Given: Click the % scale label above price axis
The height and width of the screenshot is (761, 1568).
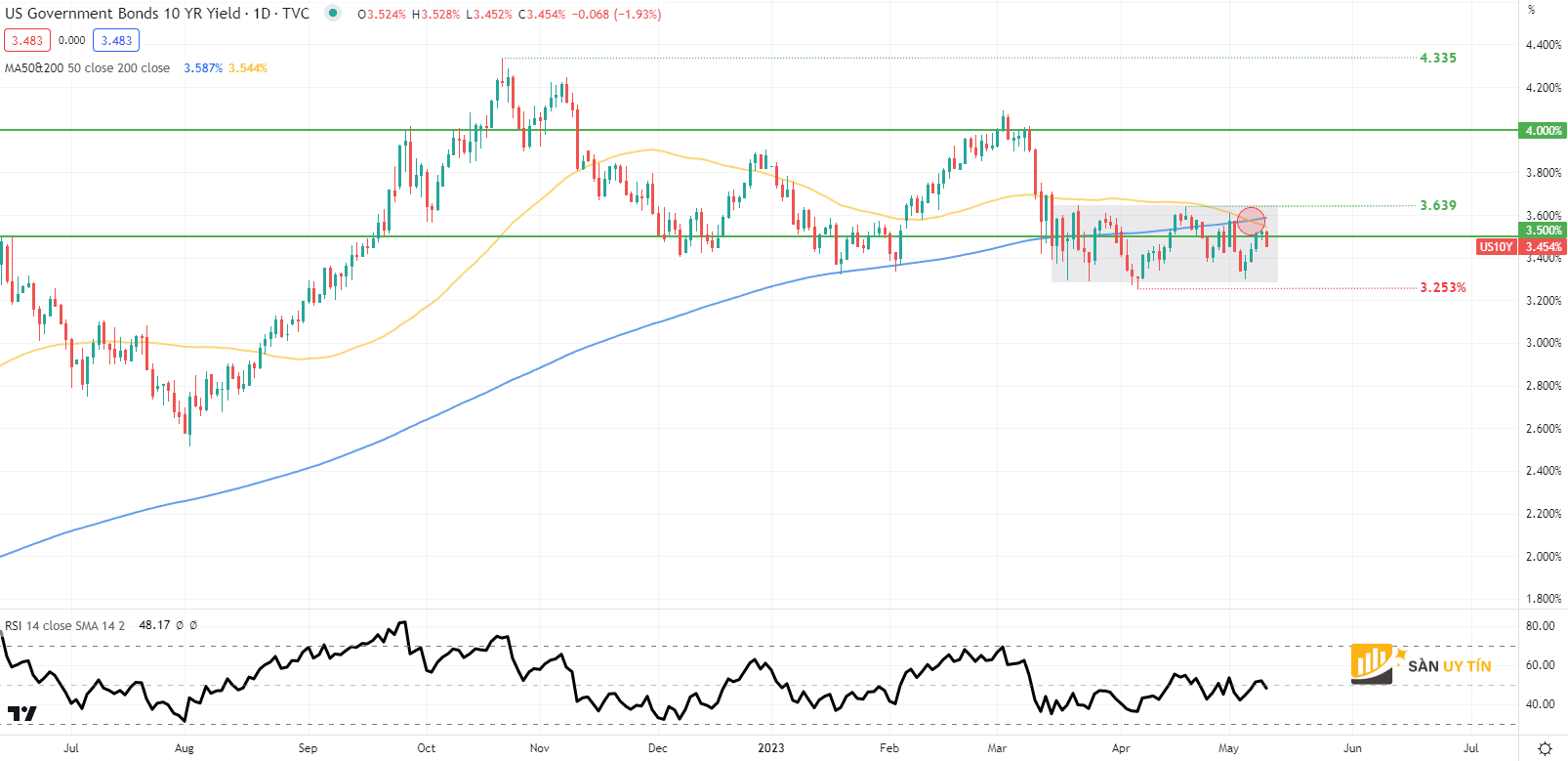Looking at the screenshot, I should (x=1532, y=10).
